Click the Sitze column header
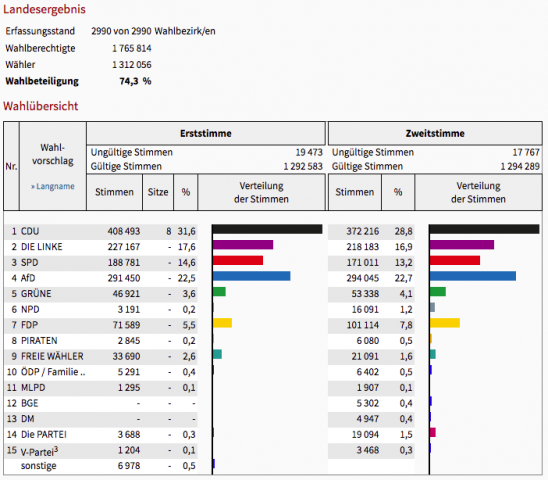 click(x=158, y=192)
